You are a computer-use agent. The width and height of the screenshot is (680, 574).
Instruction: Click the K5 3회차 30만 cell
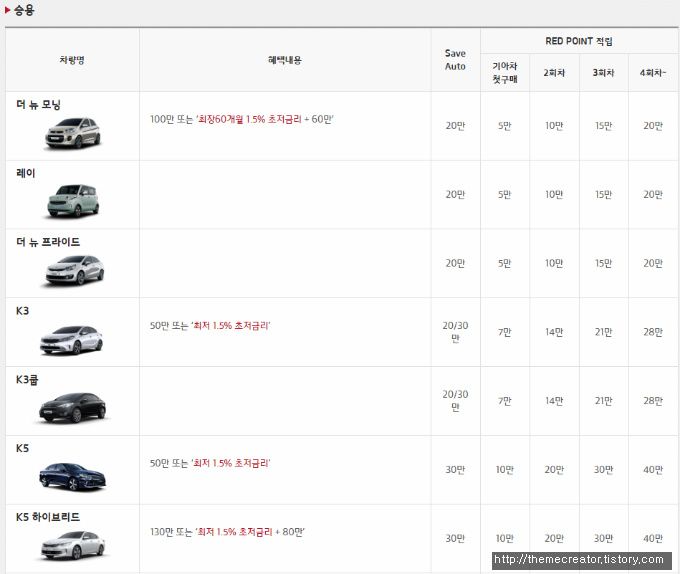pos(604,470)
